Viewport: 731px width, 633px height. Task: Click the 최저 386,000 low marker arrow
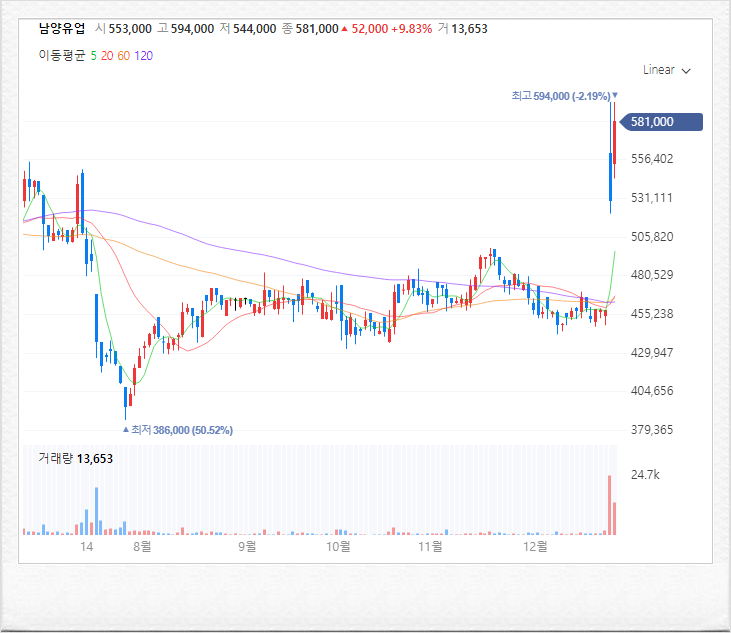click(x=125, y=430)
